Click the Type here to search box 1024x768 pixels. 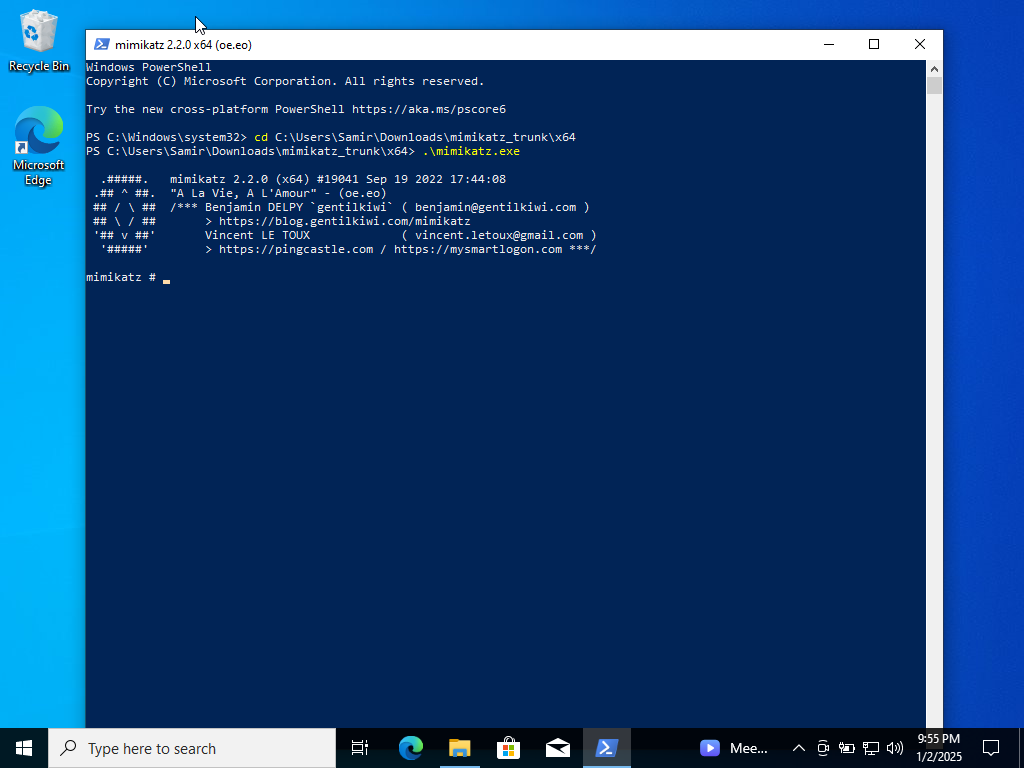(x=192, y=748)
